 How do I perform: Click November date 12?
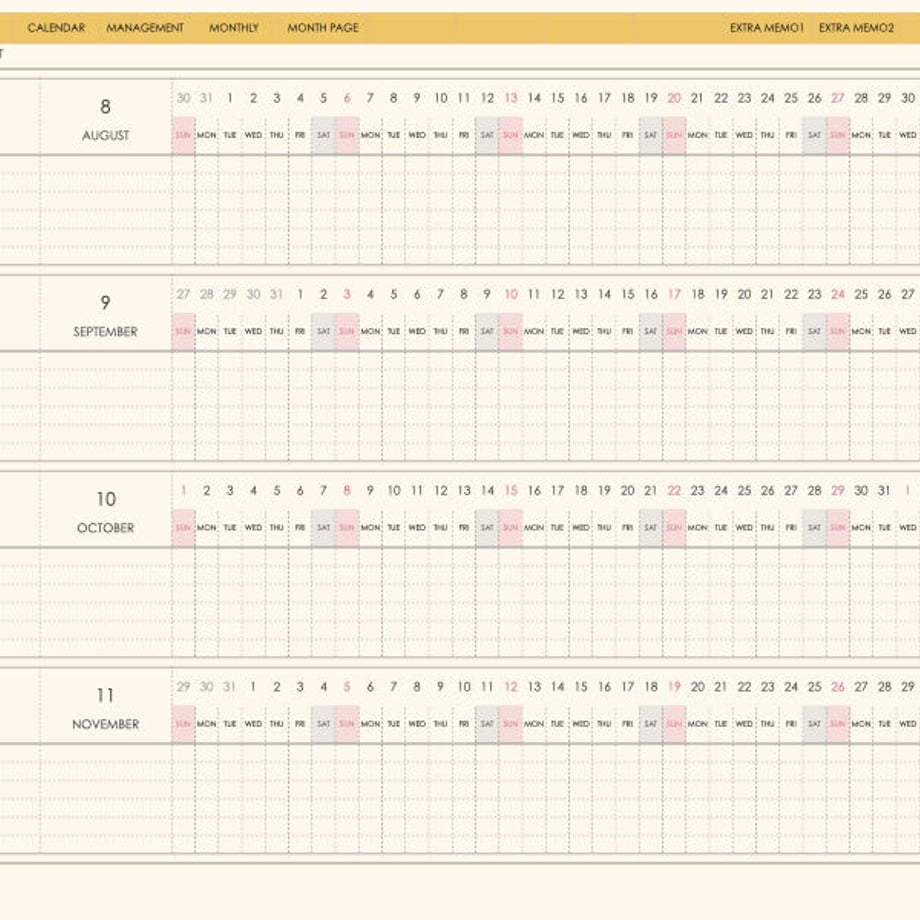(511, 686)
